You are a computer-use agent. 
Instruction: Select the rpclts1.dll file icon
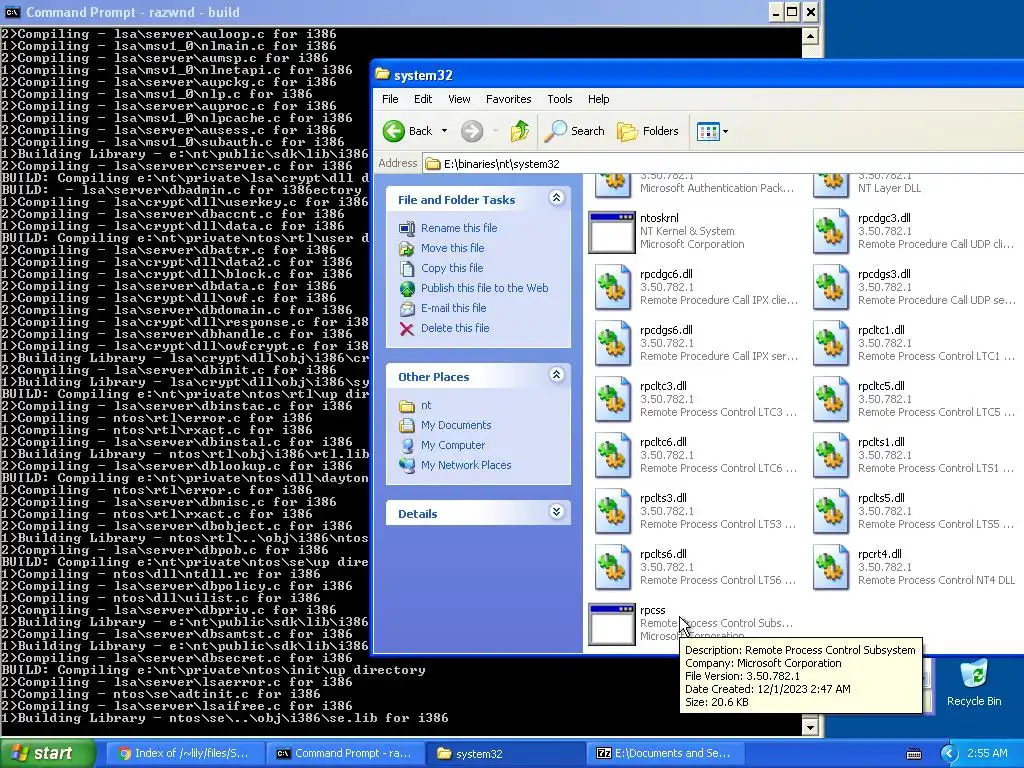click(830, 456)
